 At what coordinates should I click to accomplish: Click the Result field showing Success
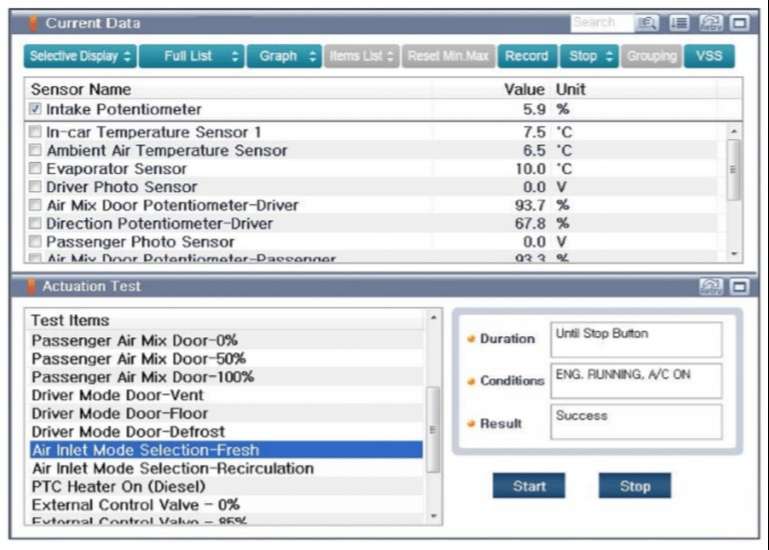pyautogui.click(x=636, y=422)
